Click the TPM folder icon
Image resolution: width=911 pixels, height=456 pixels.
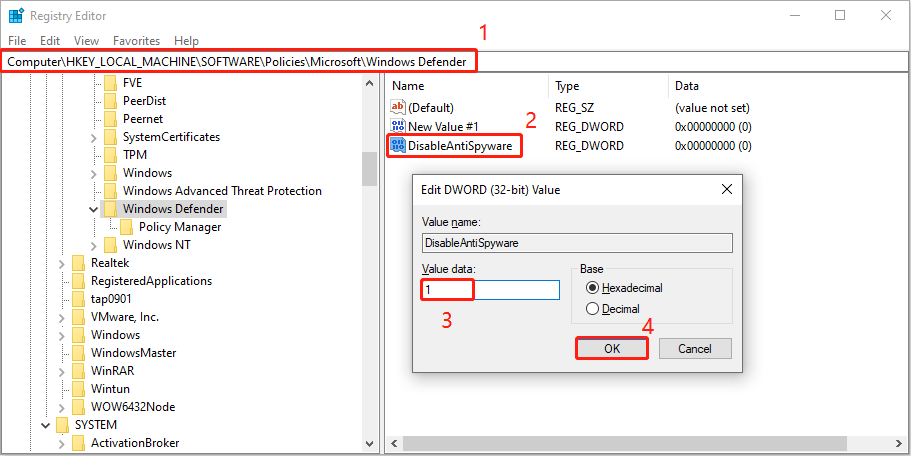pos(110,155)
